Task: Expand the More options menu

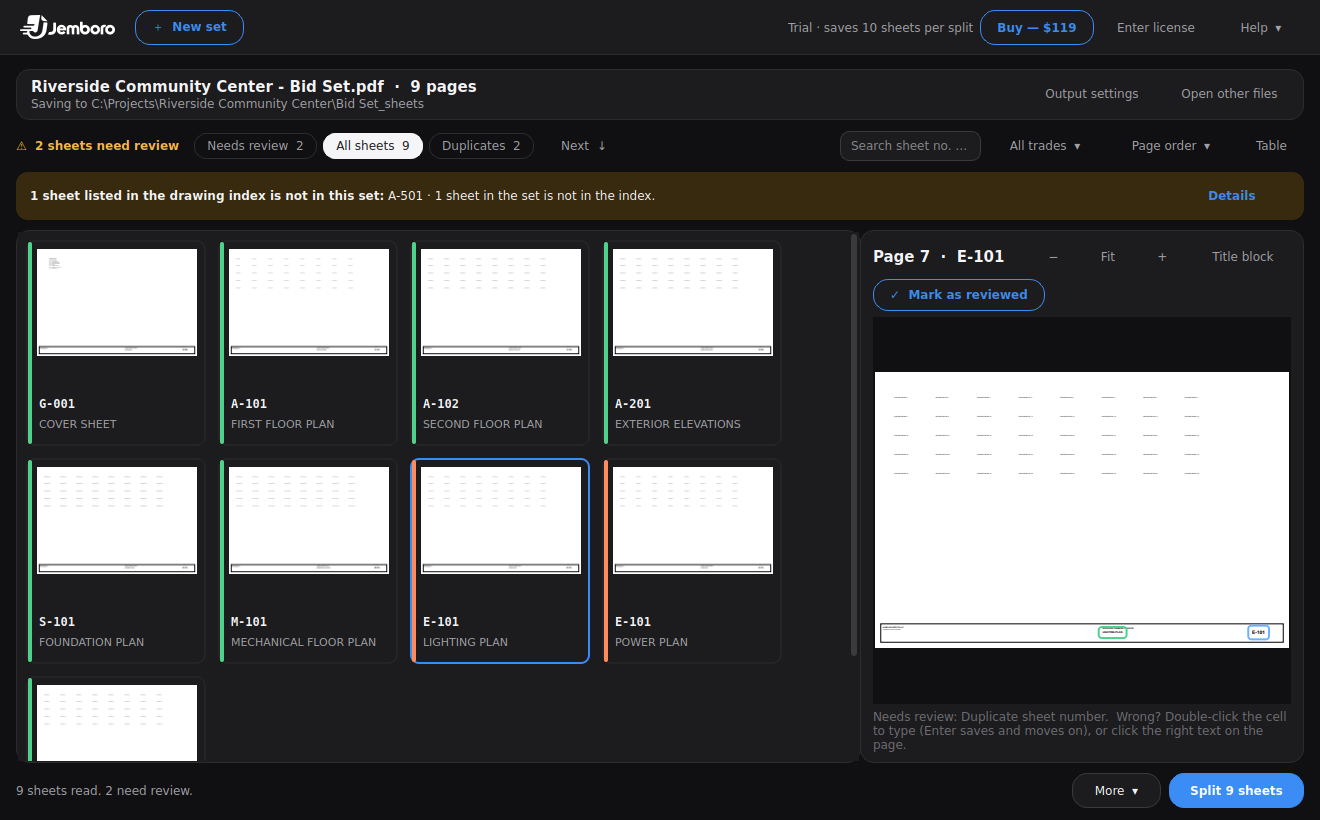Action: (1116, 791)
